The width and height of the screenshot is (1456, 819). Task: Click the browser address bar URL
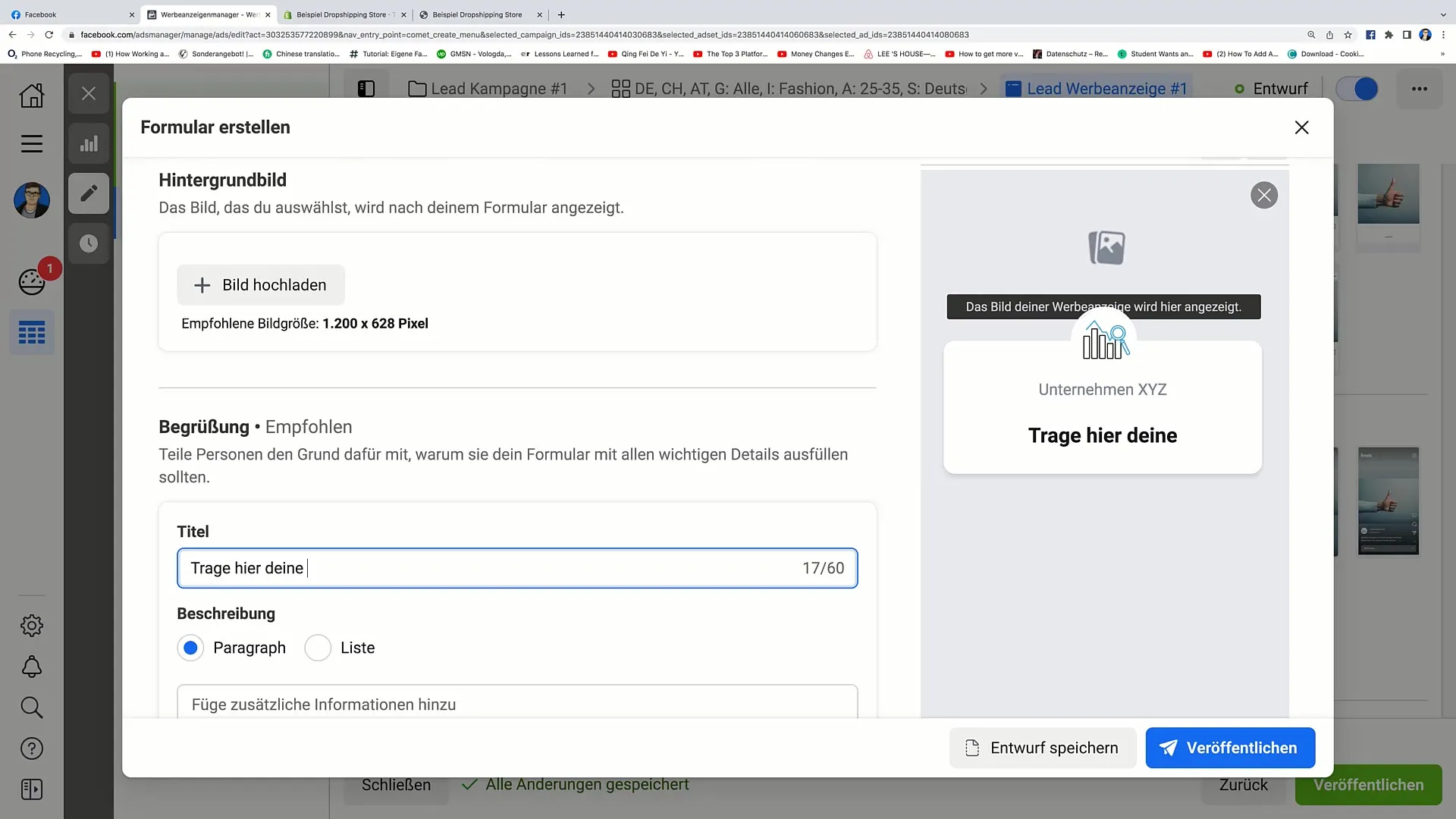tap(523, 35)
